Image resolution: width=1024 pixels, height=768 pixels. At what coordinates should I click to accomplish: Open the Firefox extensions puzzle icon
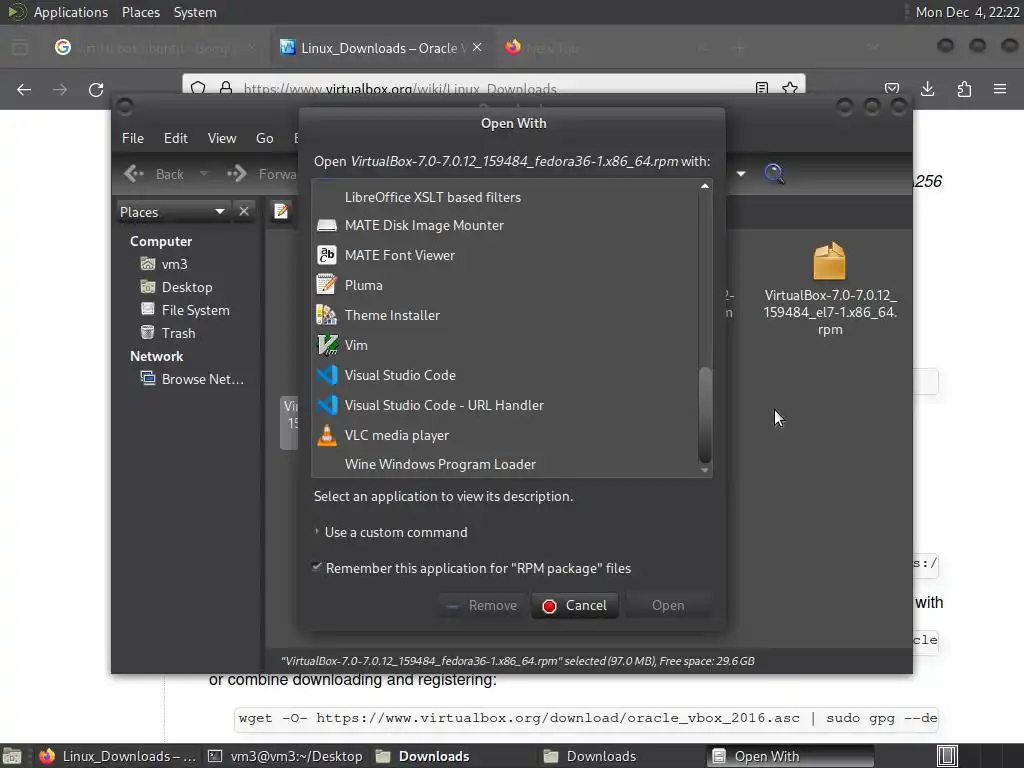pyautogui.click(x=964, y=89)
